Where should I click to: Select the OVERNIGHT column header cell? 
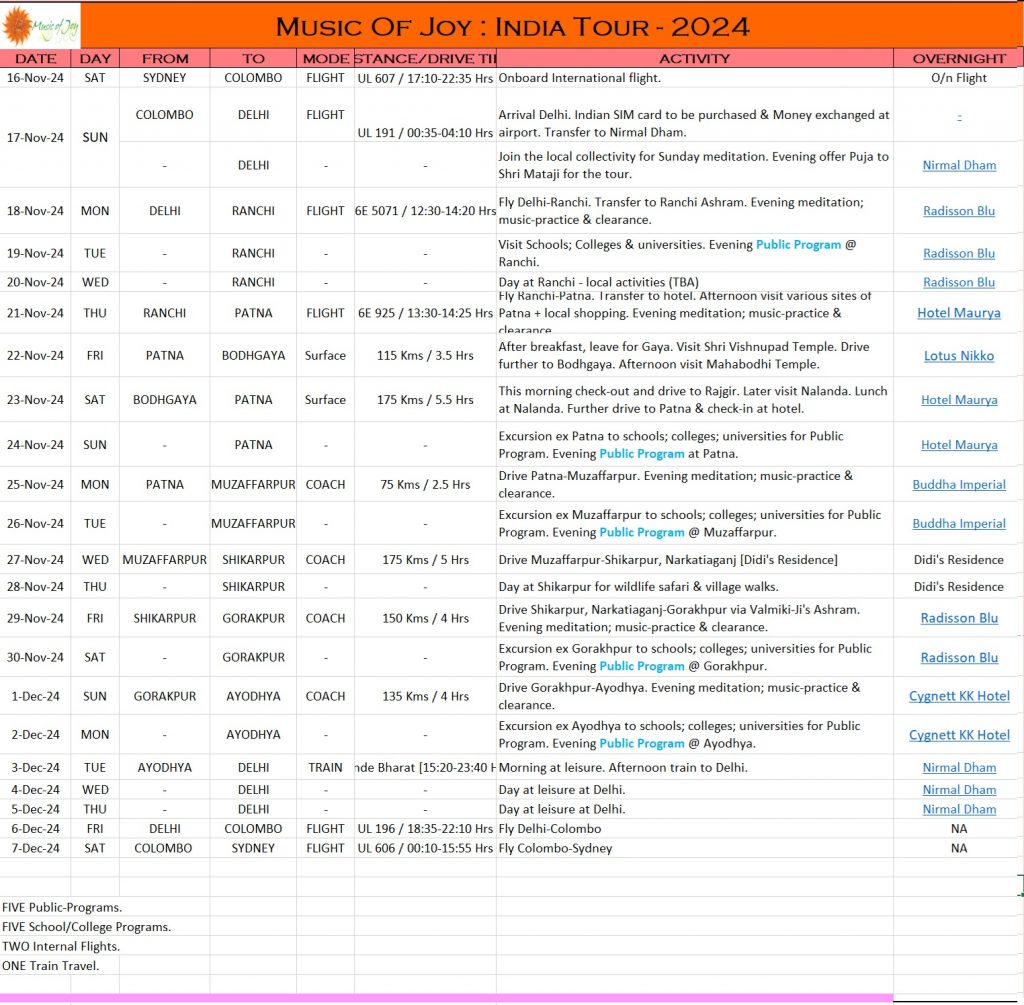tap(959, 59)
